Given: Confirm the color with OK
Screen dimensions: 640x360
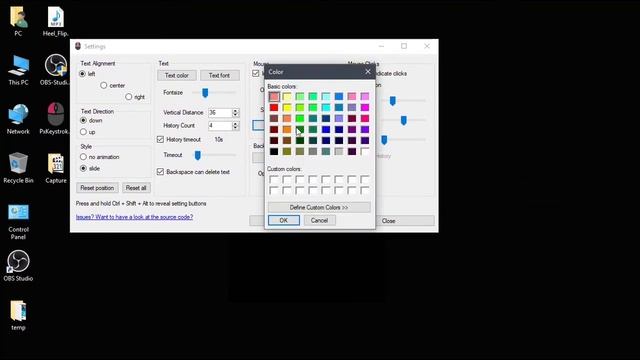Looking at the screenshot, I should click(x=284, y=220).
